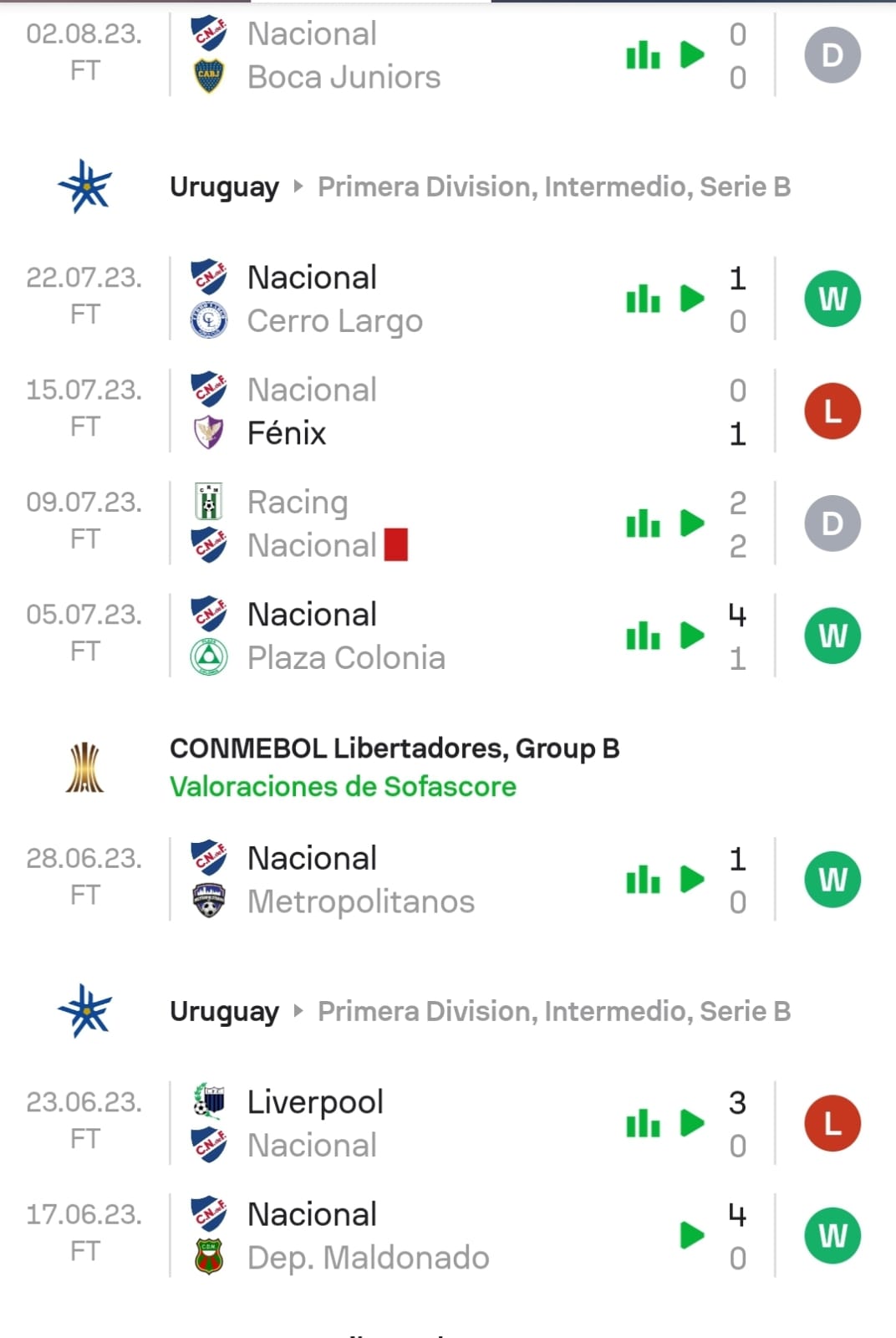Open statistics icon for Nacional vs Cerro Largo

click(643, 299)
